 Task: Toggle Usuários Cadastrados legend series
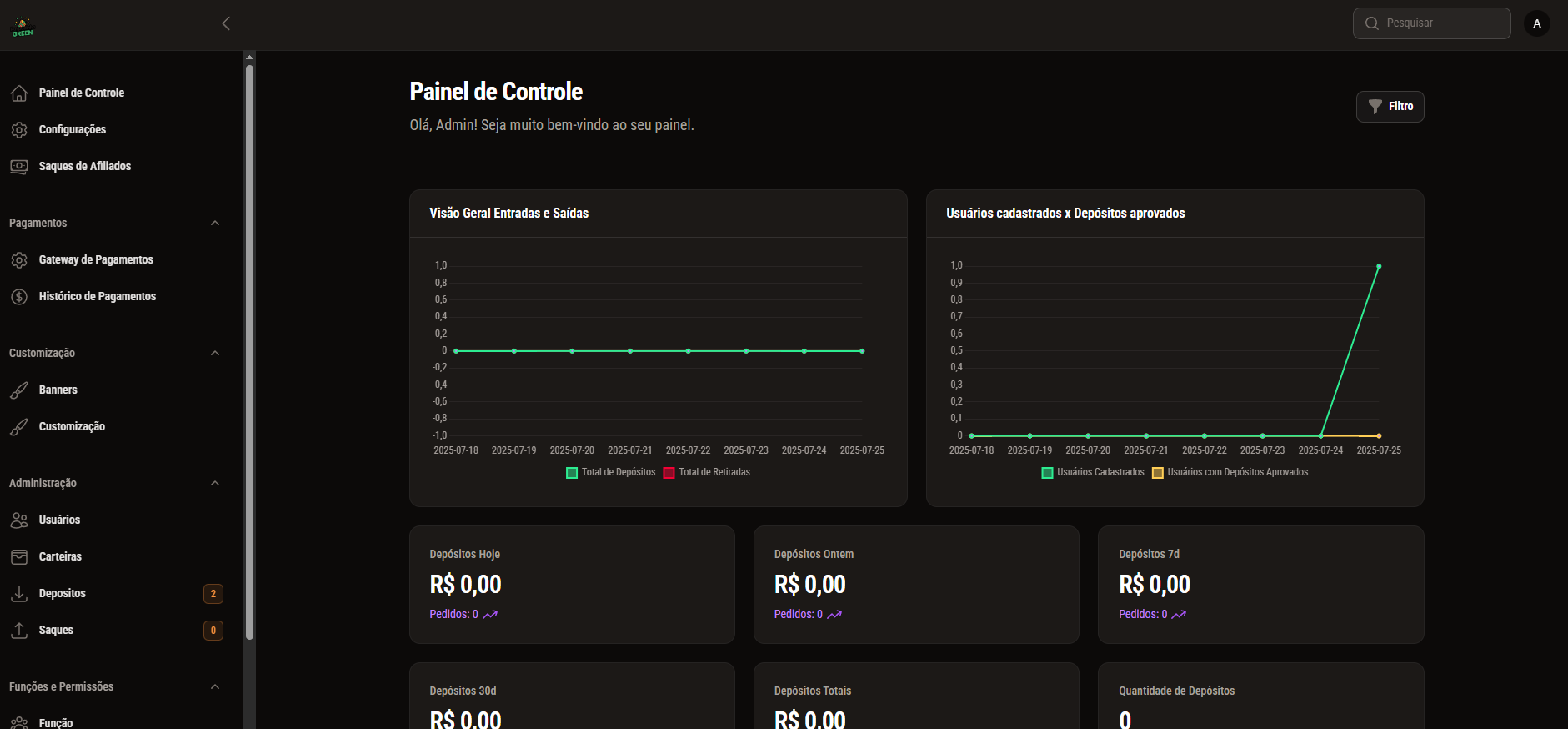point(1093,473)
